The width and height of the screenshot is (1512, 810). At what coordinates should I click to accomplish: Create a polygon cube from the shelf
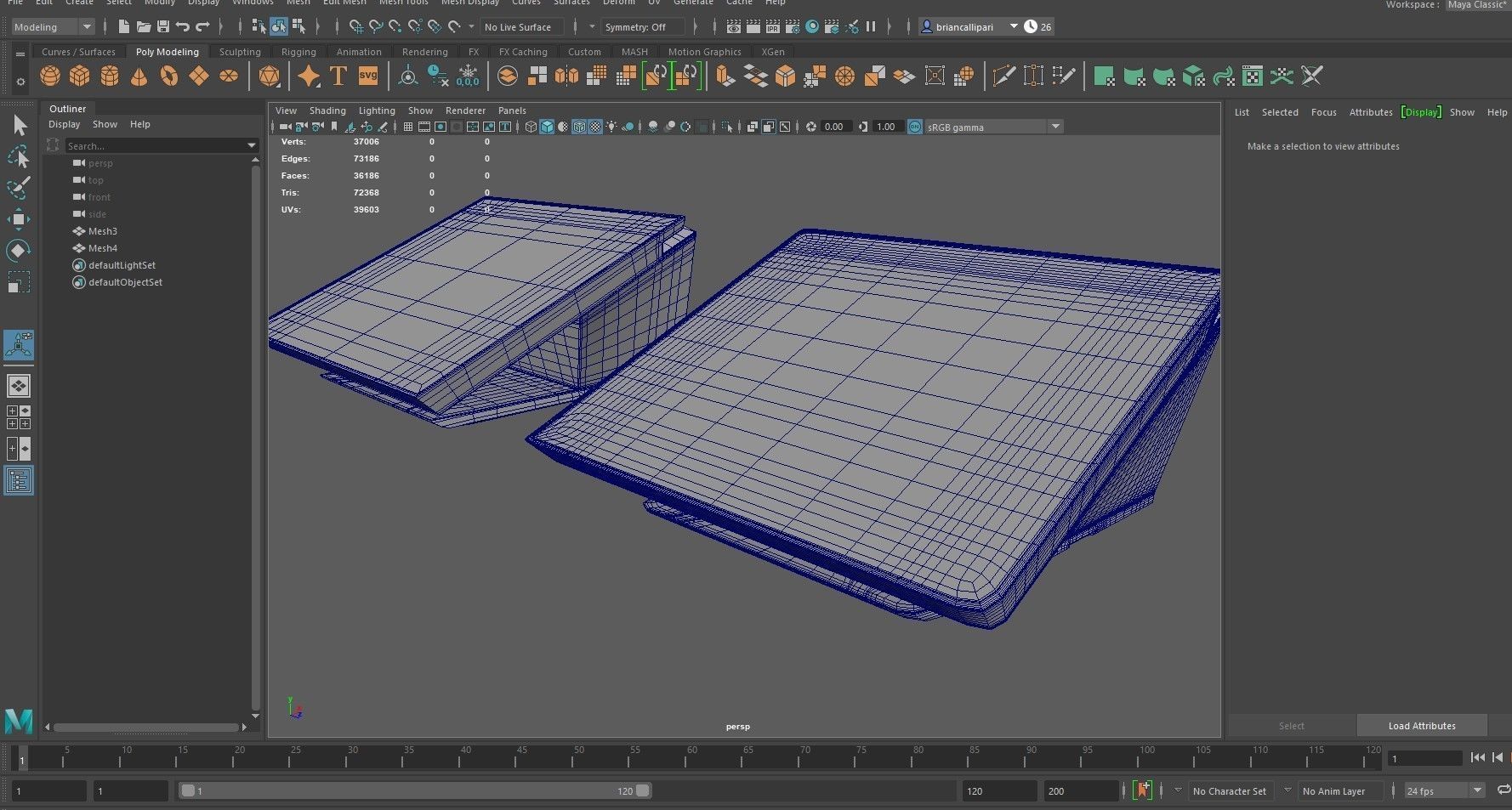pyautogui.click(x=79, y=76)
